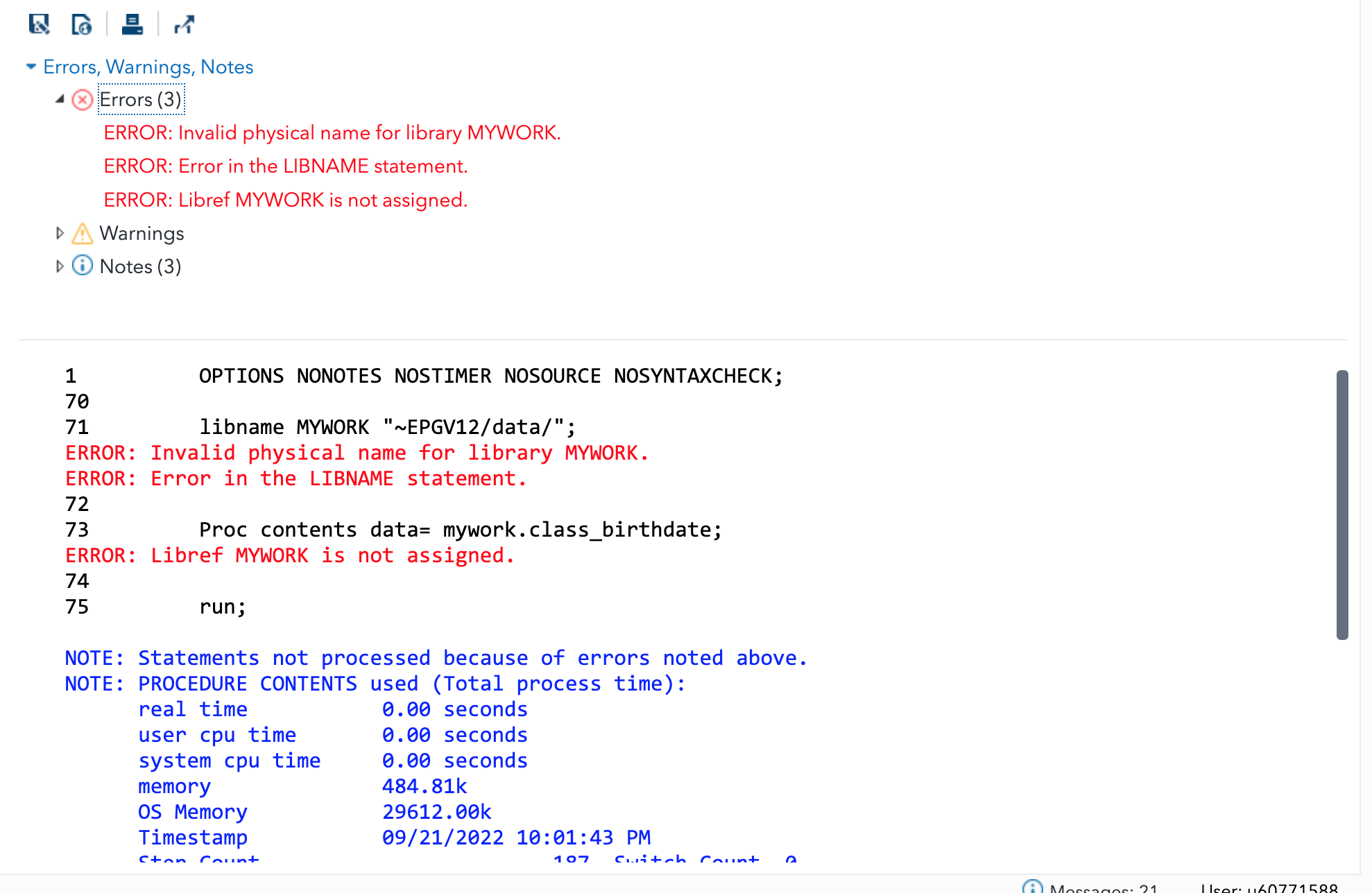Expand the Warnings tree node
This screenshot has height=893, width=1372.
60,234
